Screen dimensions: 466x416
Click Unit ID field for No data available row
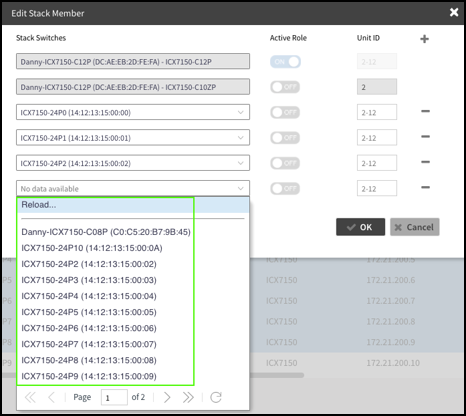(377, 188)
